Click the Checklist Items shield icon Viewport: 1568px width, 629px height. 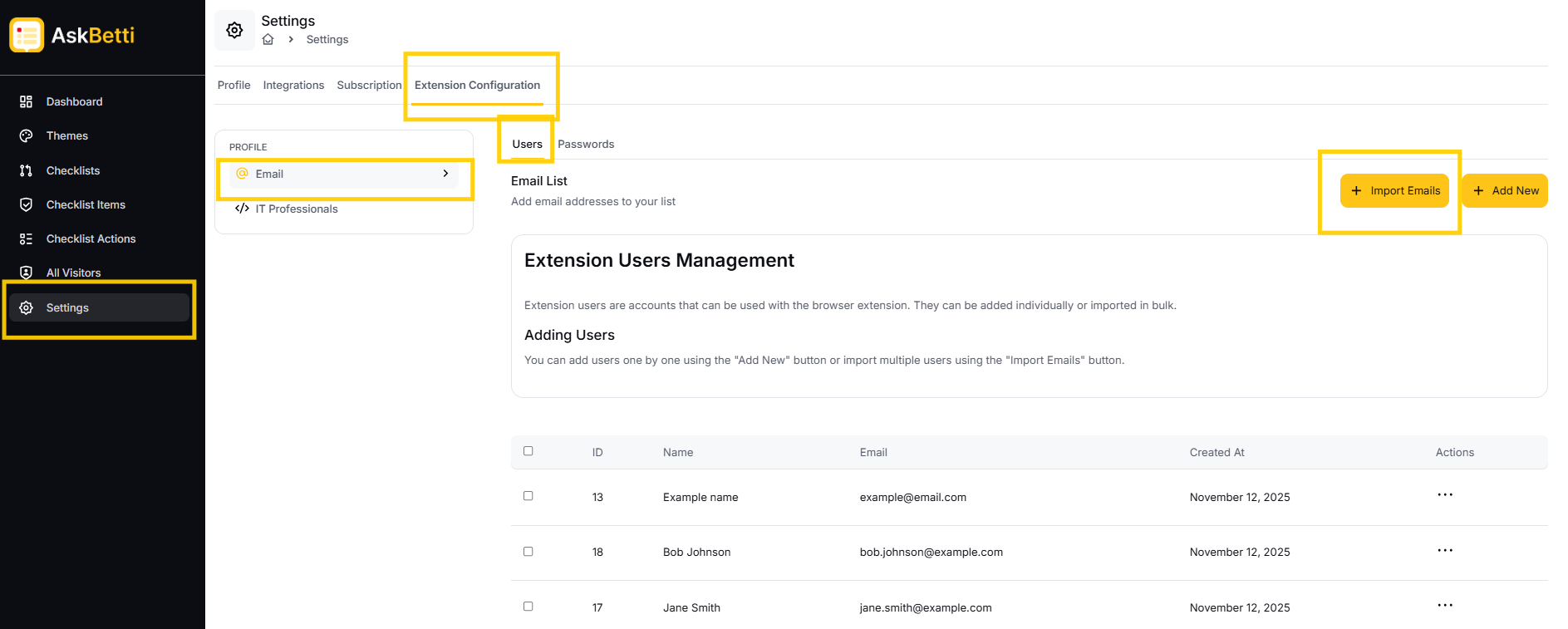pyautogui.click(x=26, y=204)
